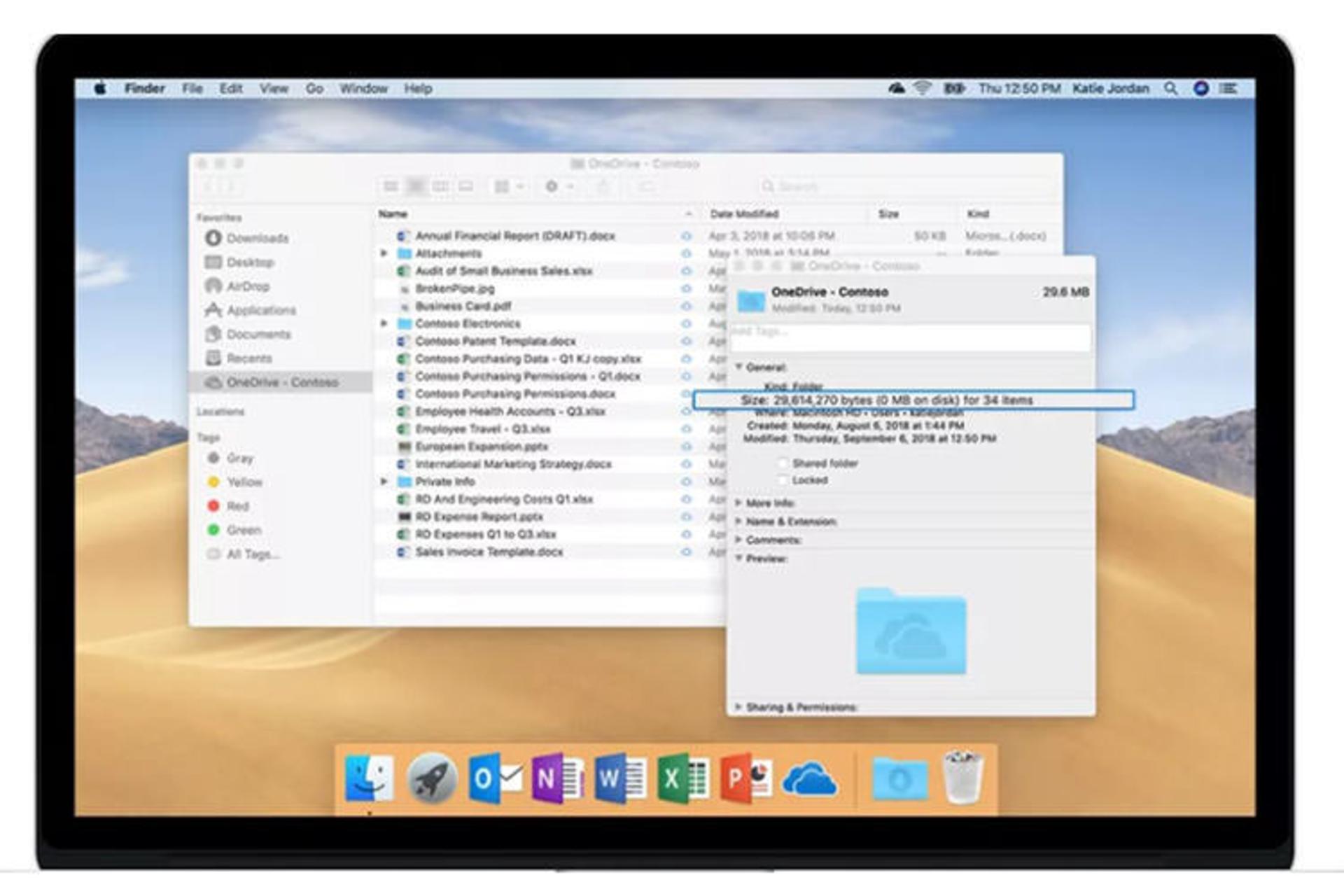
Task: Open the Go menu
Action: click(x=314, y=88)
